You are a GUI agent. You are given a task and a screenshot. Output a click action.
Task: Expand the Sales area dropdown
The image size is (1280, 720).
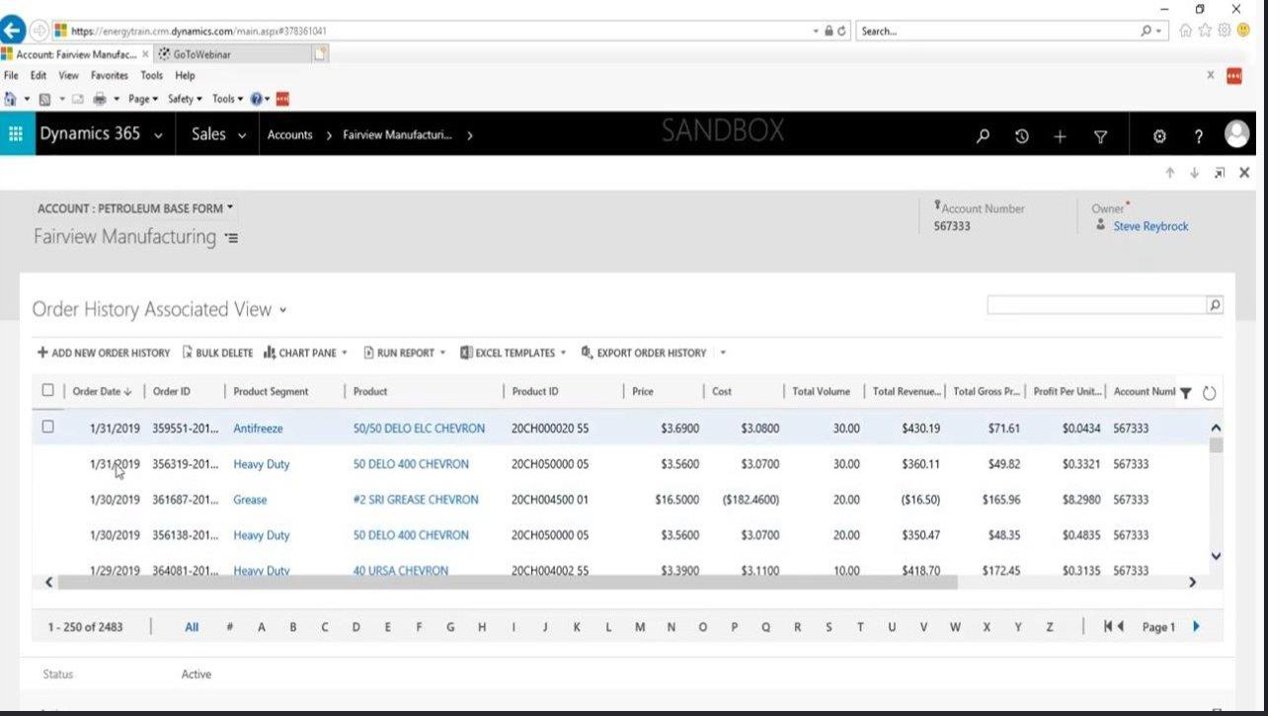242,135
